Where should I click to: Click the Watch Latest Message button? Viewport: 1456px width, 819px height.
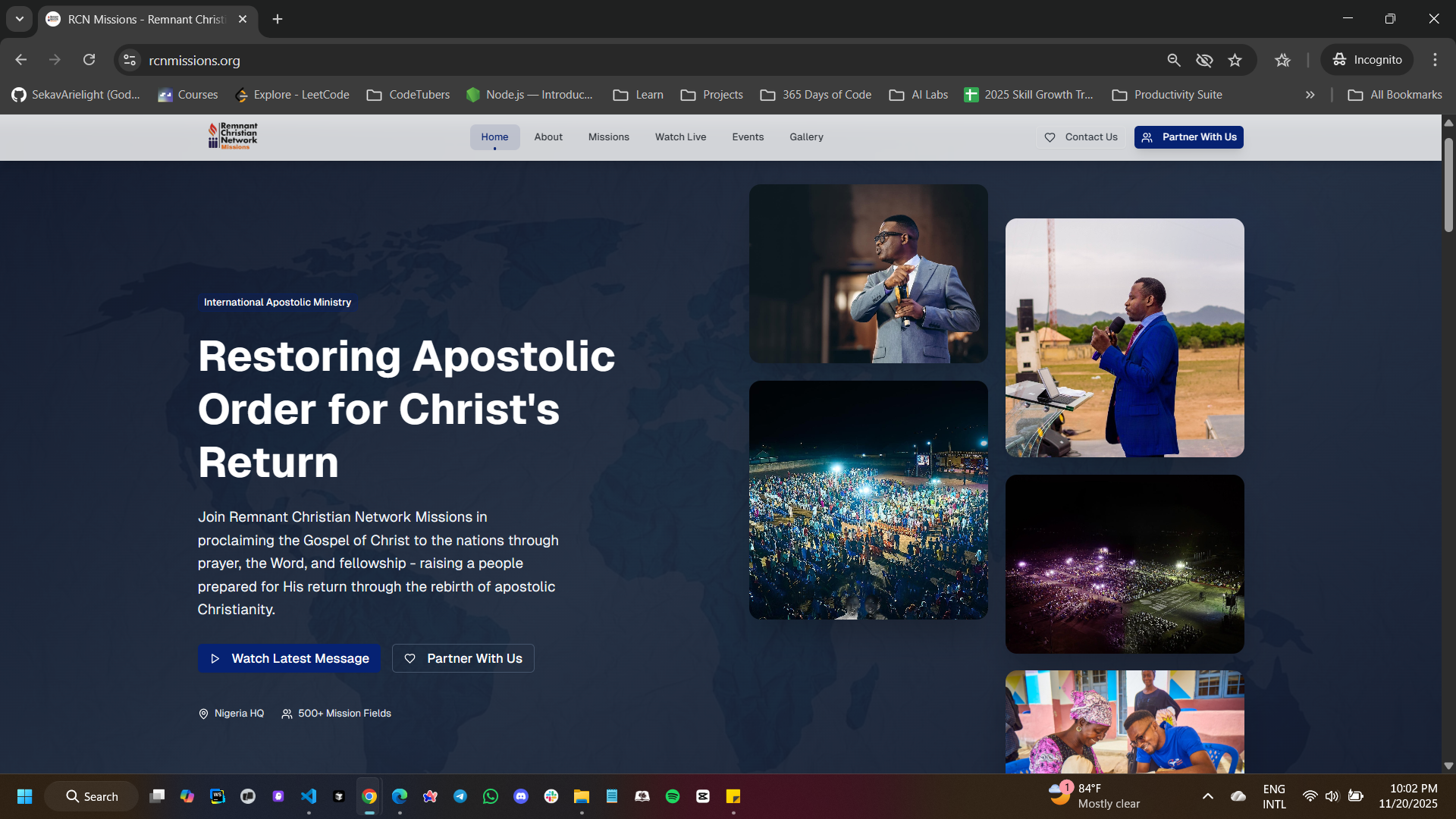click(x=289, y=658)
